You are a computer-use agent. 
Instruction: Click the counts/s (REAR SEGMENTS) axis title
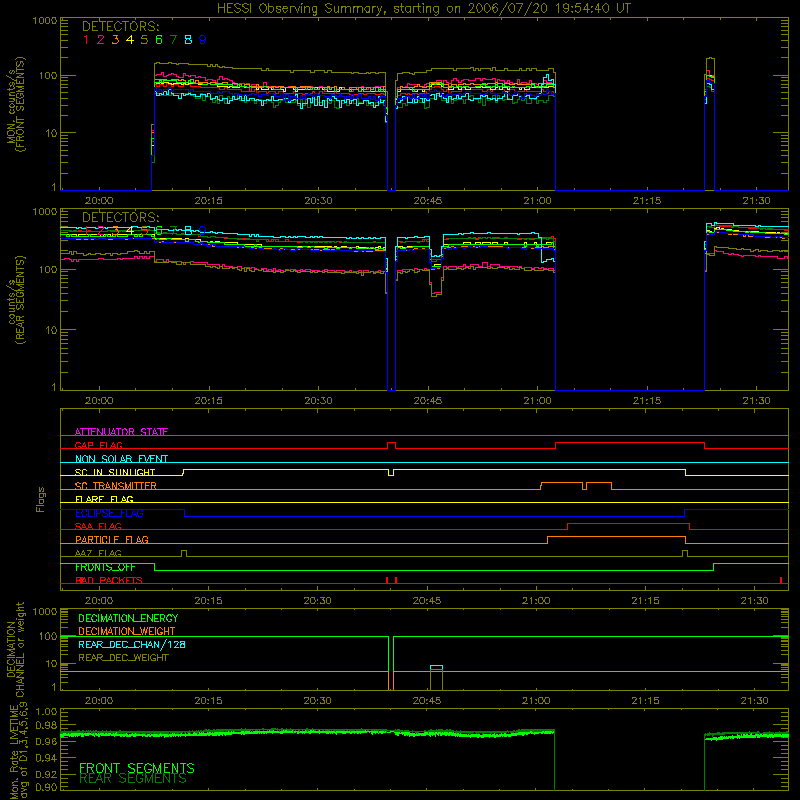click(x=15, y=300)
